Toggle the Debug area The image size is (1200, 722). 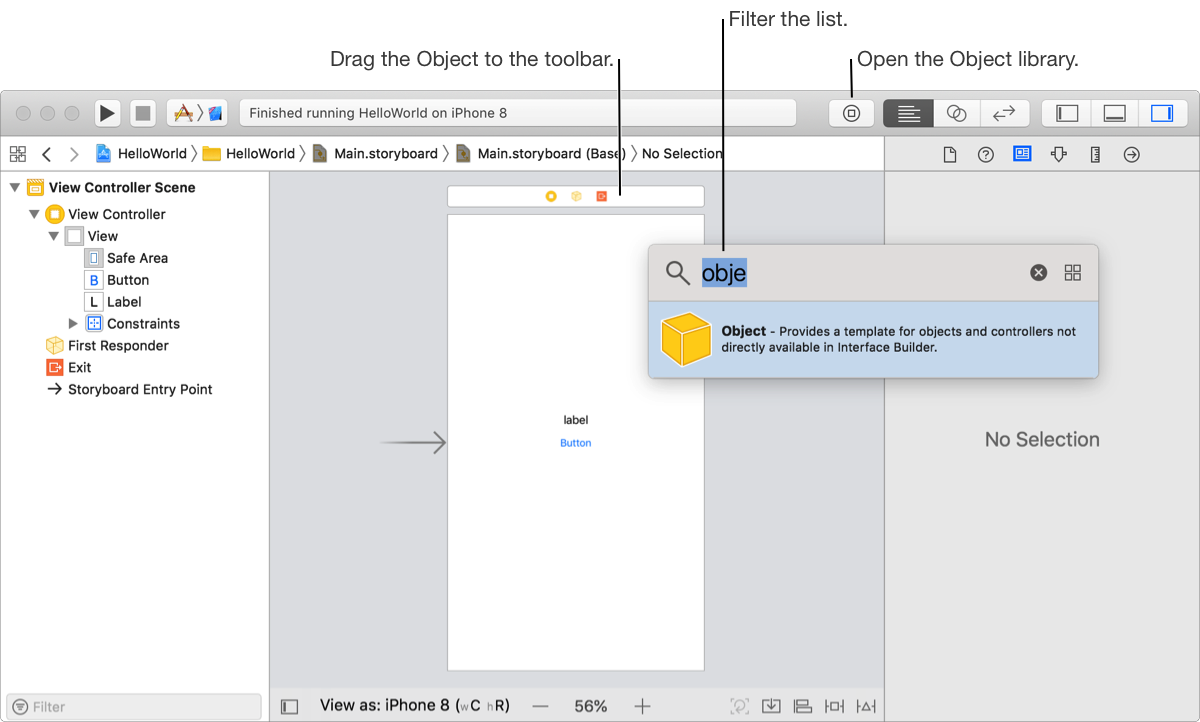tap(1115, 113)
